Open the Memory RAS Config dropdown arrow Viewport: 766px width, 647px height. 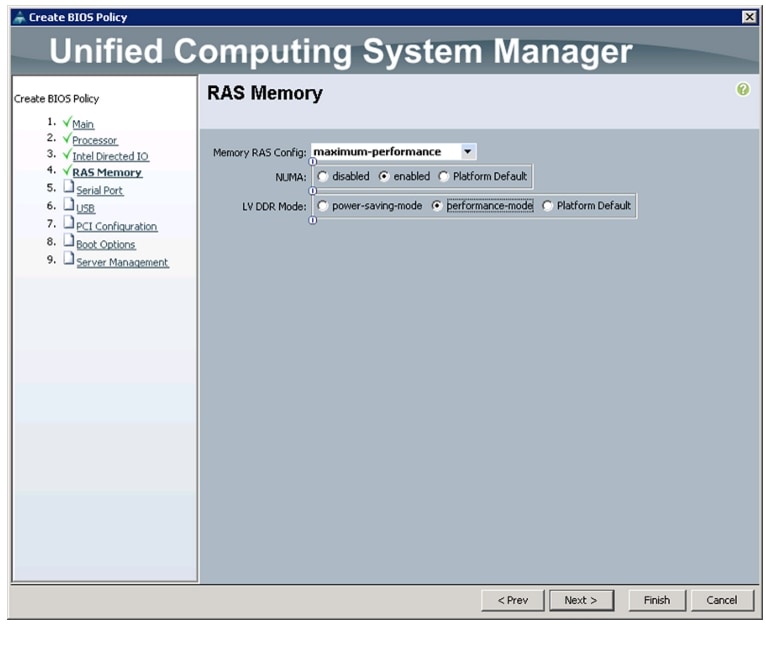pyautogui.click(x=468, y=151)
